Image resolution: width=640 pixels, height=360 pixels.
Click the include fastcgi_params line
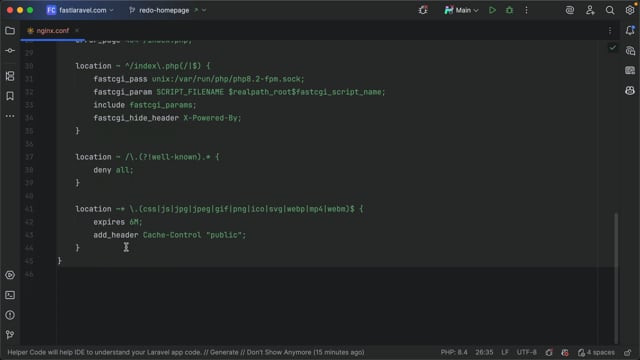(x=145, y=105)
